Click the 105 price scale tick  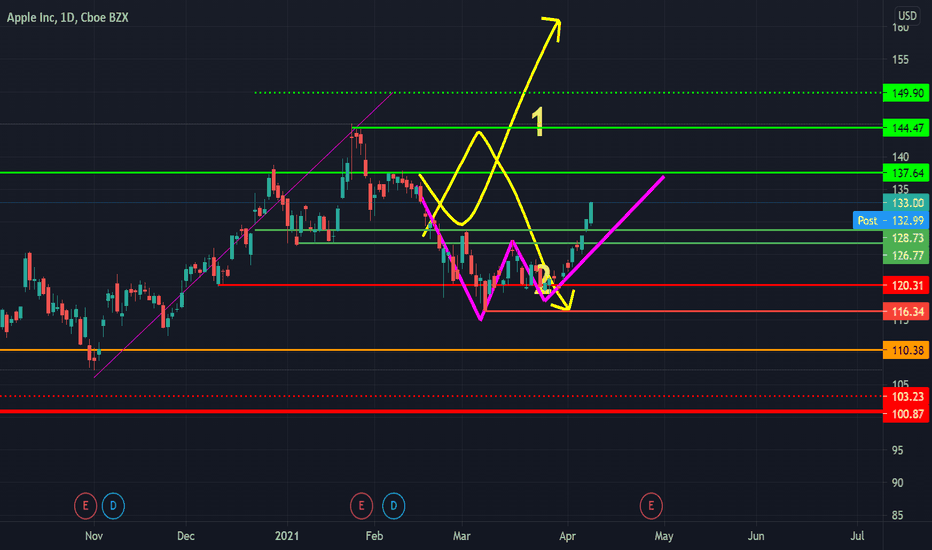(900, 384)
